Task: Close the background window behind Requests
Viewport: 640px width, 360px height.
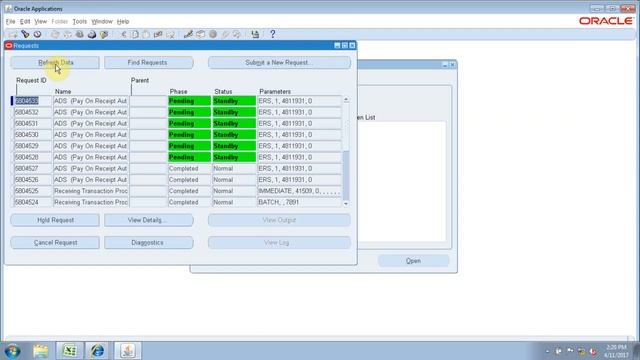Action: click(x=453, y=64)
